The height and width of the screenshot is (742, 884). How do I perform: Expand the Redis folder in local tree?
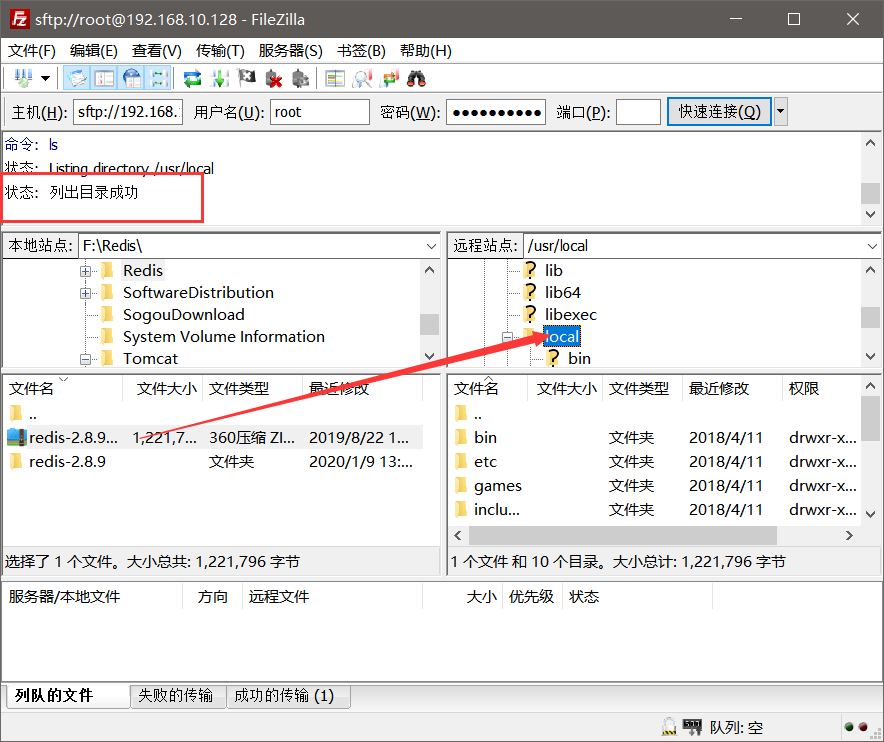coord(85,271)
